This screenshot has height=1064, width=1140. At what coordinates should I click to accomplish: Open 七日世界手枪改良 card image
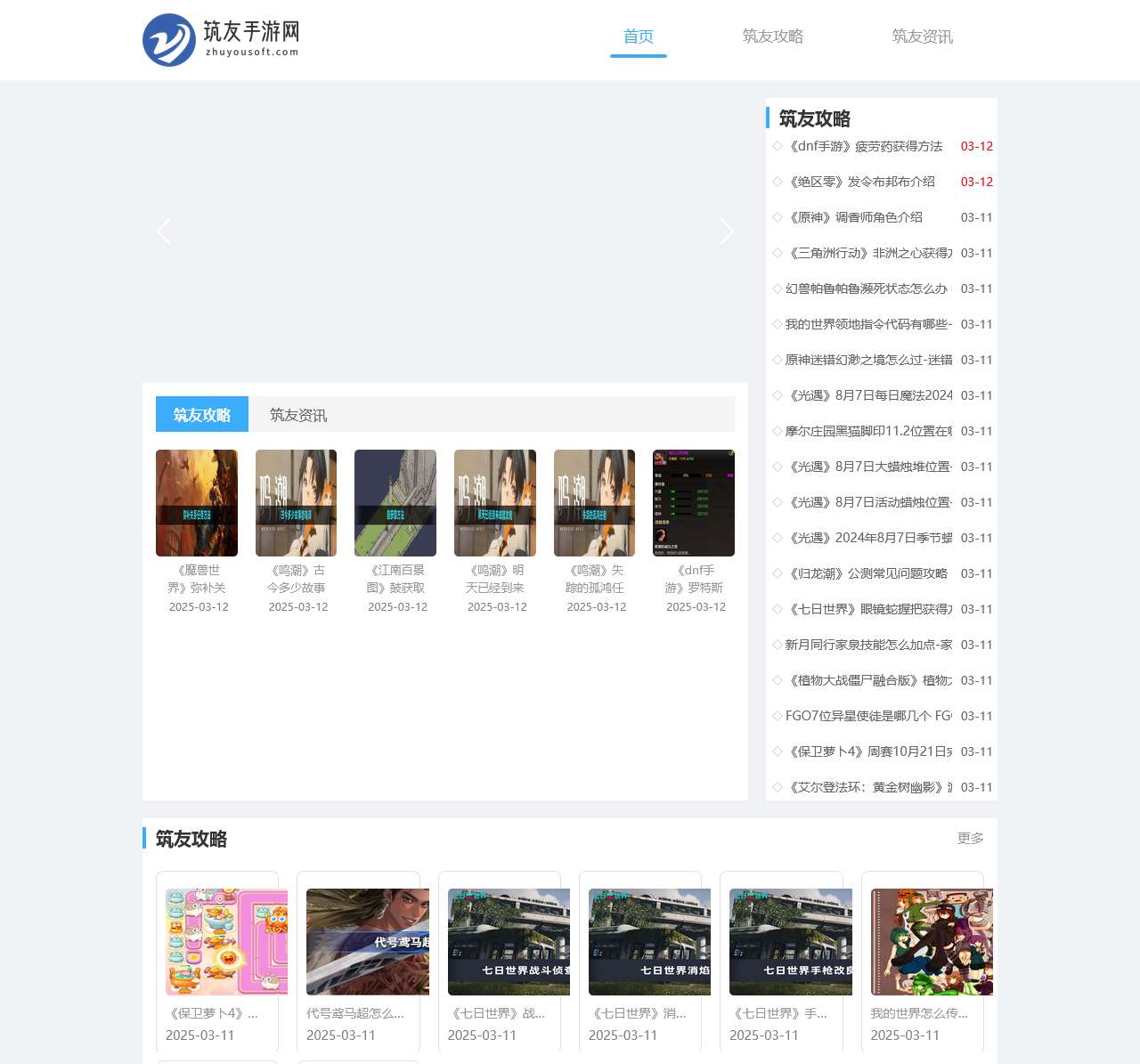click(x=791, y=942)
